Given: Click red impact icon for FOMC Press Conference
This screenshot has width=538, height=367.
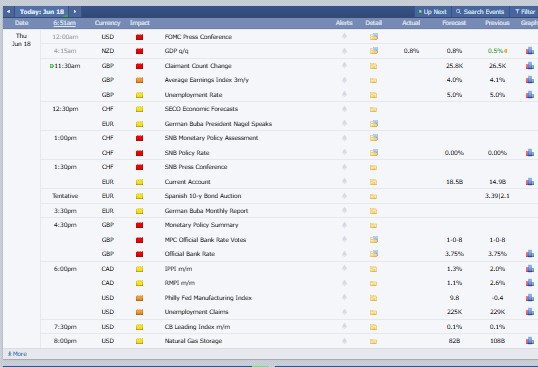Looking at the screenshot, I should click(x=139, y=37).
